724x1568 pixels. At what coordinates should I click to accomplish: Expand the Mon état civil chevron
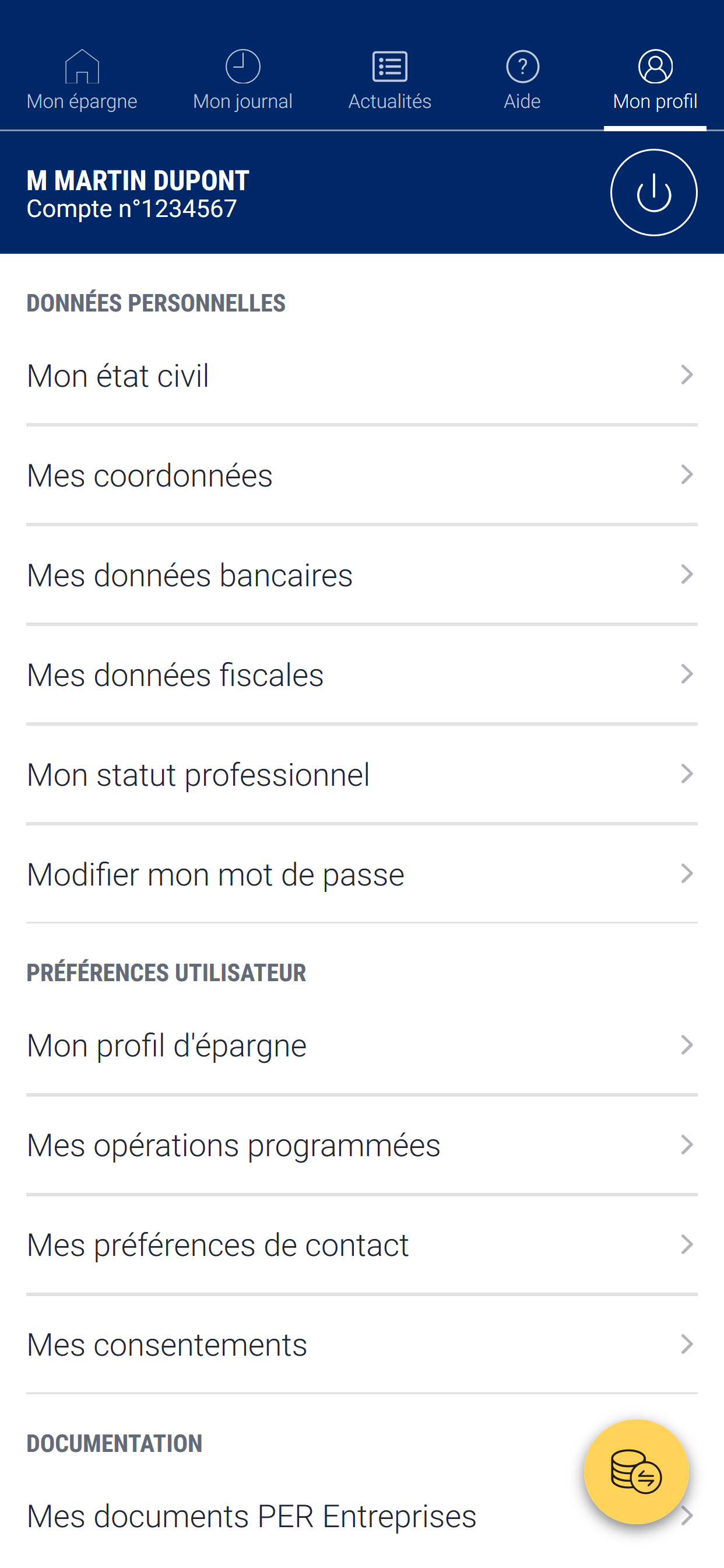[x=687, y=375]
